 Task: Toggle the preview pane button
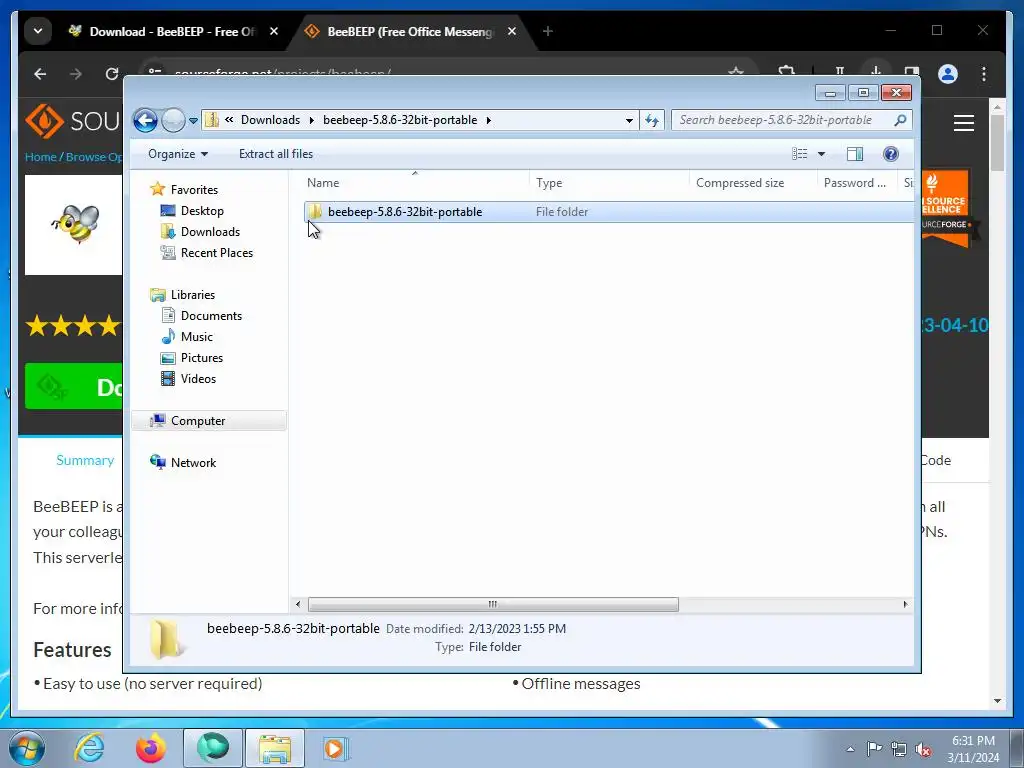(x=855, y=154)
